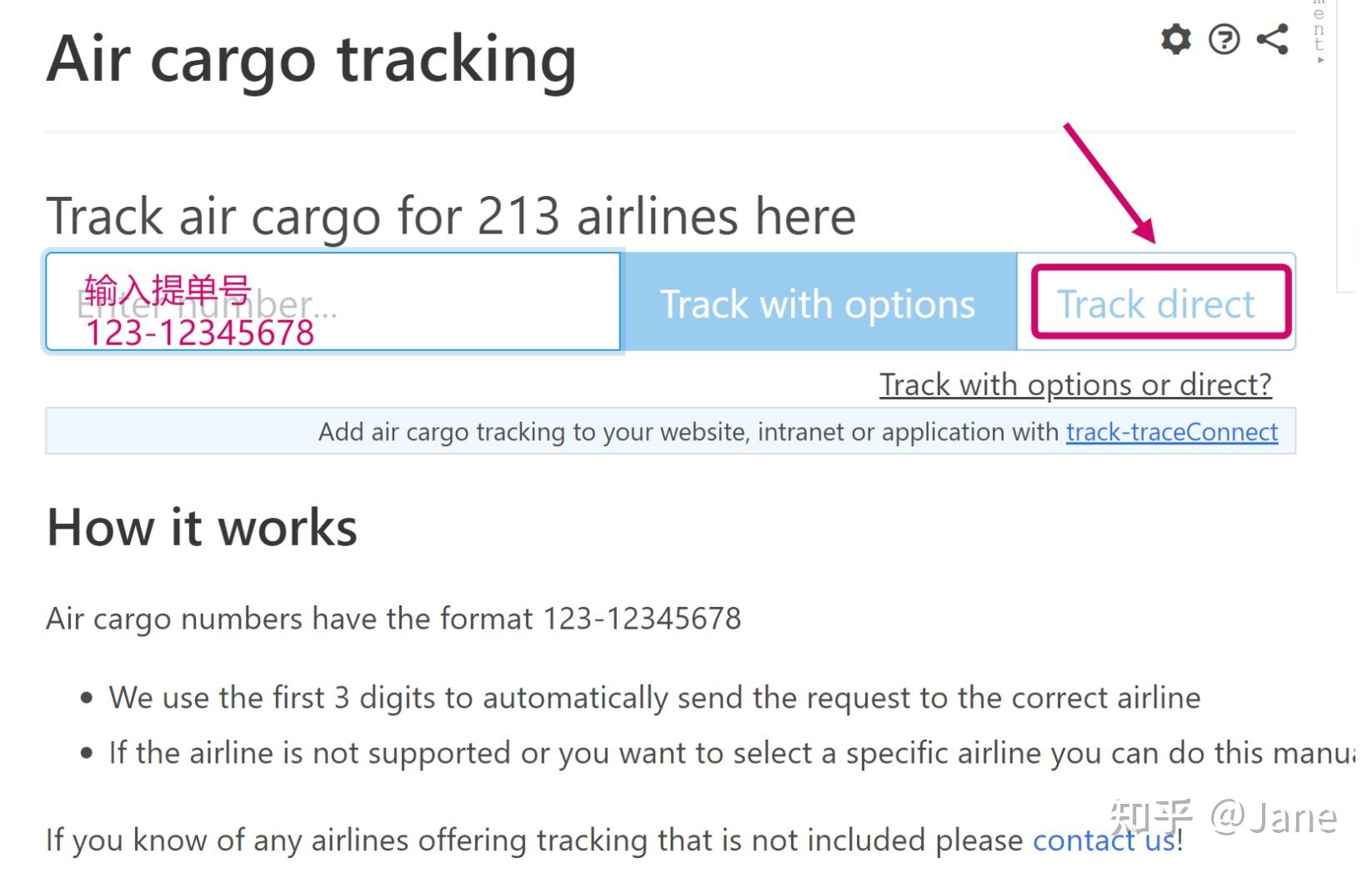
Task: Select the 'airline is not supported' bullet point
Action: [x=725, y=753]
